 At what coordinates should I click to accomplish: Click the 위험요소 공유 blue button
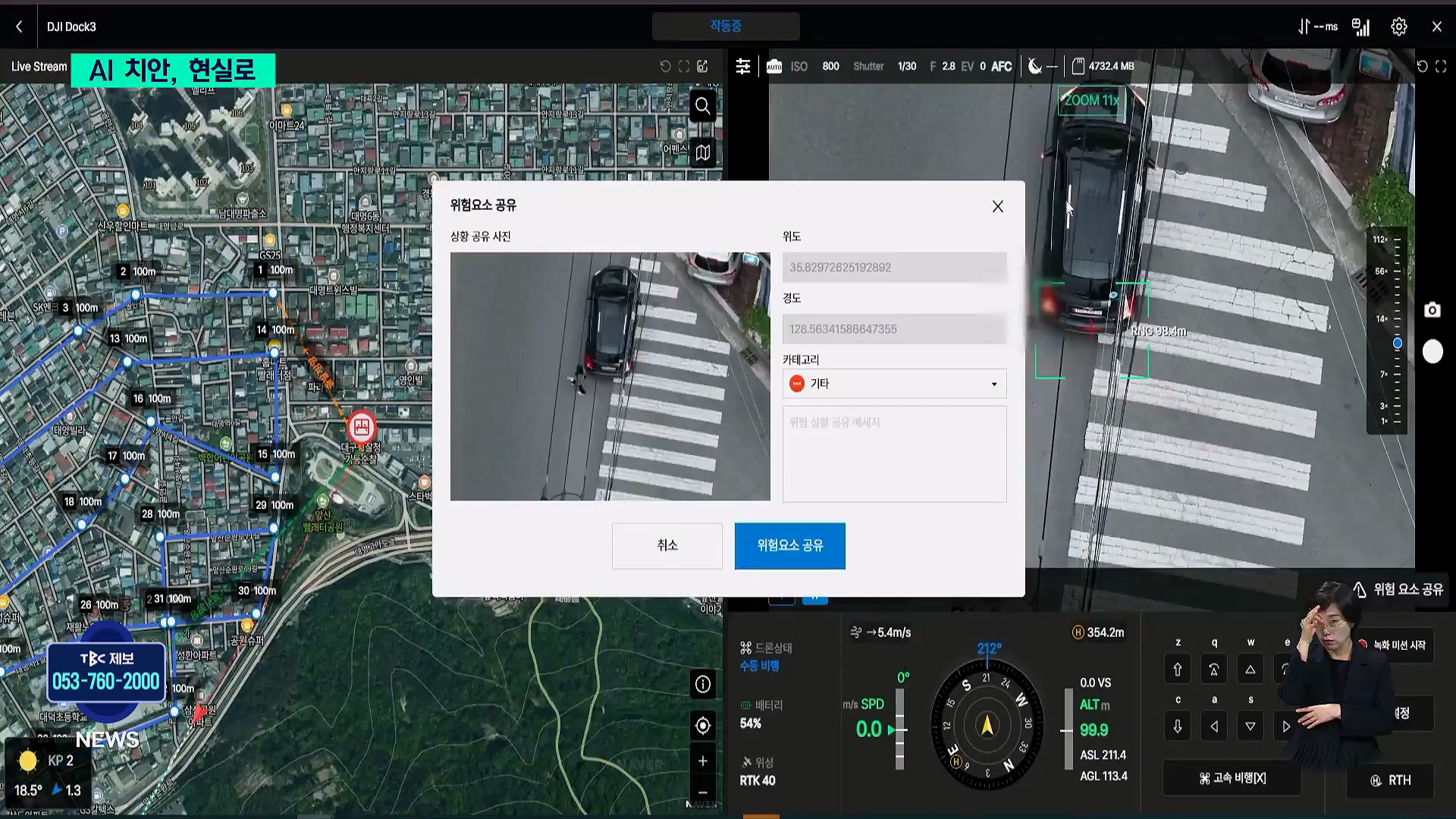coord(789,545)
